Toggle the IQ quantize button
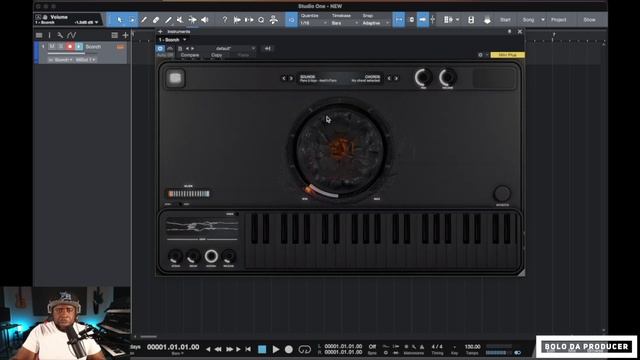This screenshot has height=360, width=640. point(291,20)
